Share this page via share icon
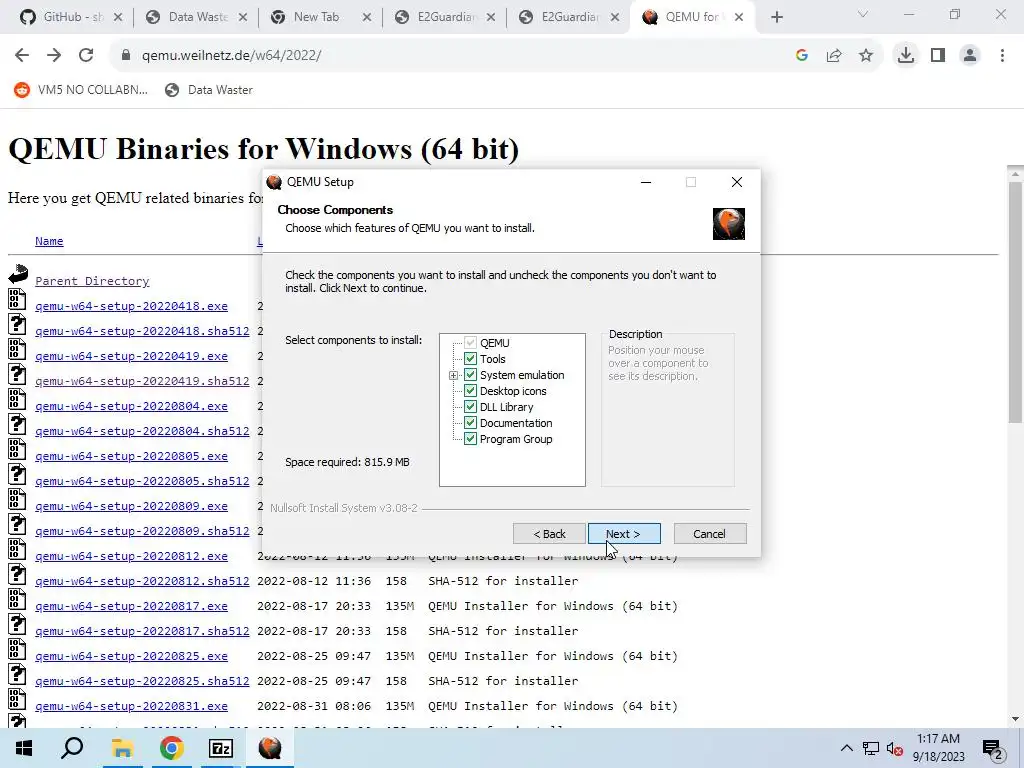The image size is (1024, 768). point(834,56)
